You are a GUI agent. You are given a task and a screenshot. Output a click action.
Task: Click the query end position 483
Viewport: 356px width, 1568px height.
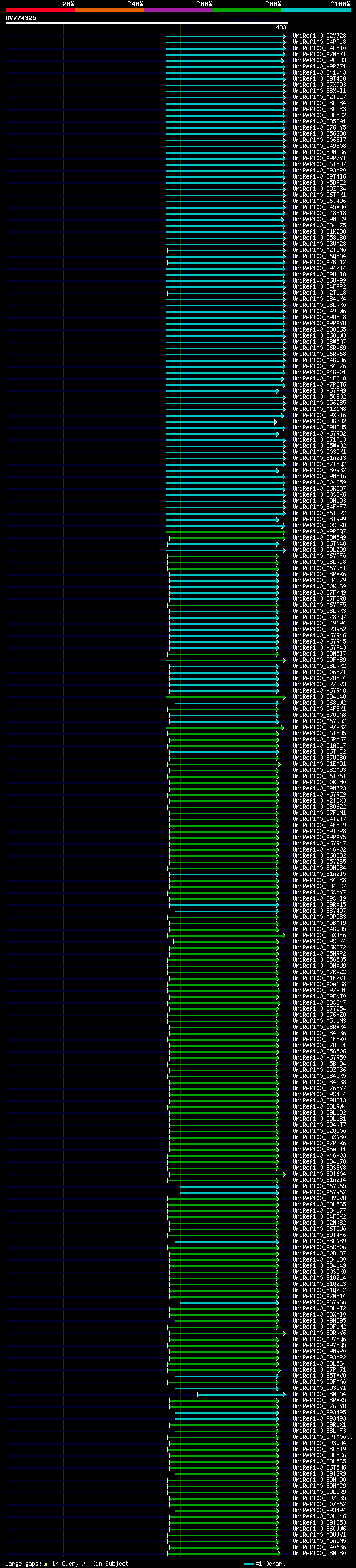281,27
